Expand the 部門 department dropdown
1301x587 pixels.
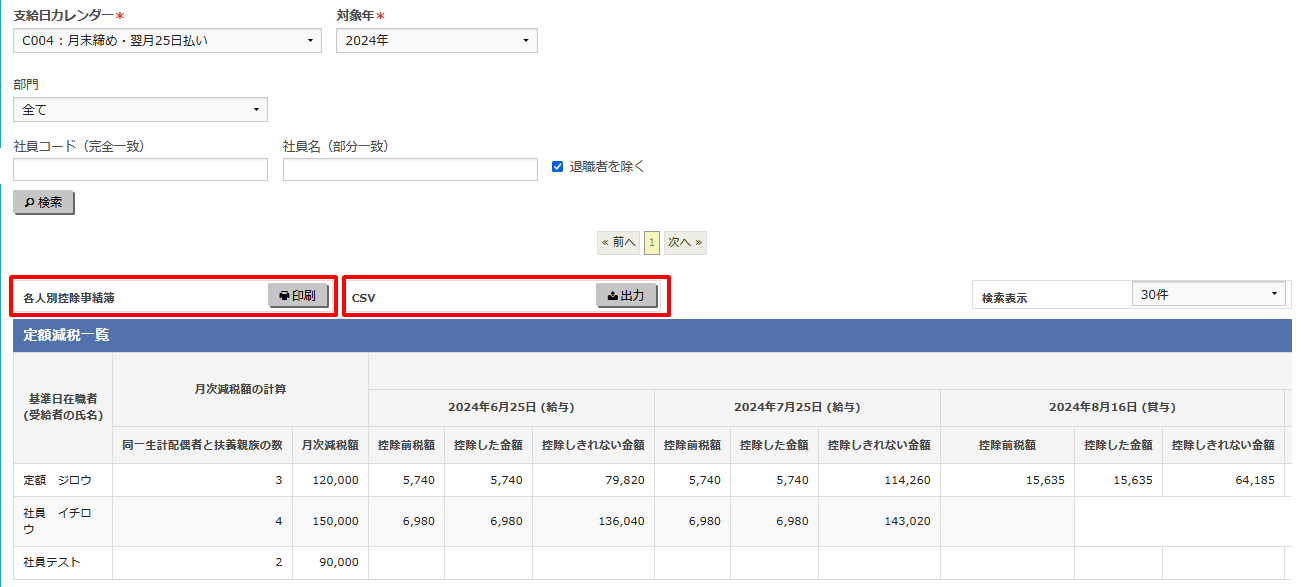tap(140, 109)
